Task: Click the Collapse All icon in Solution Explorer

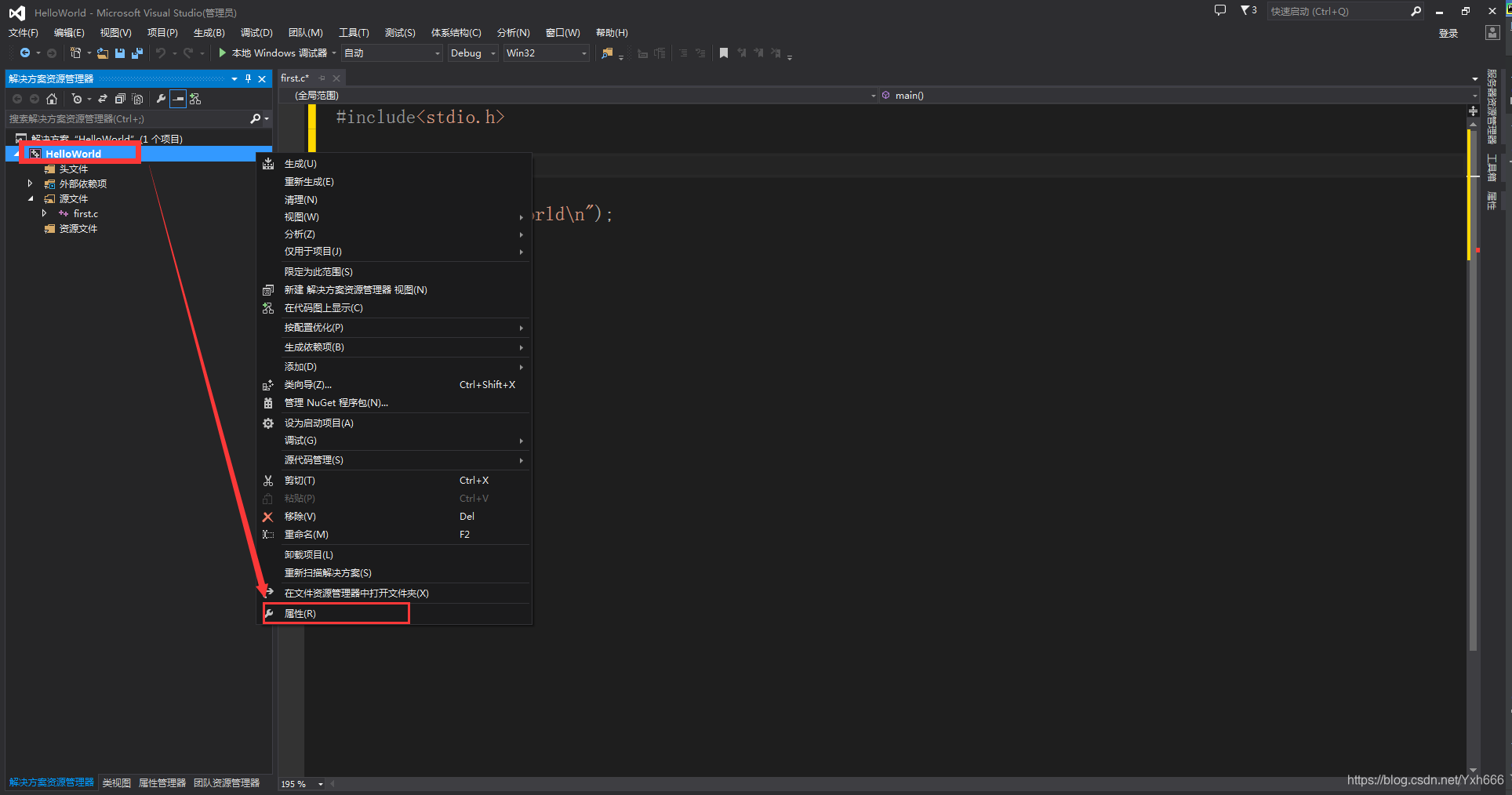Action: [x=120, y=99]
